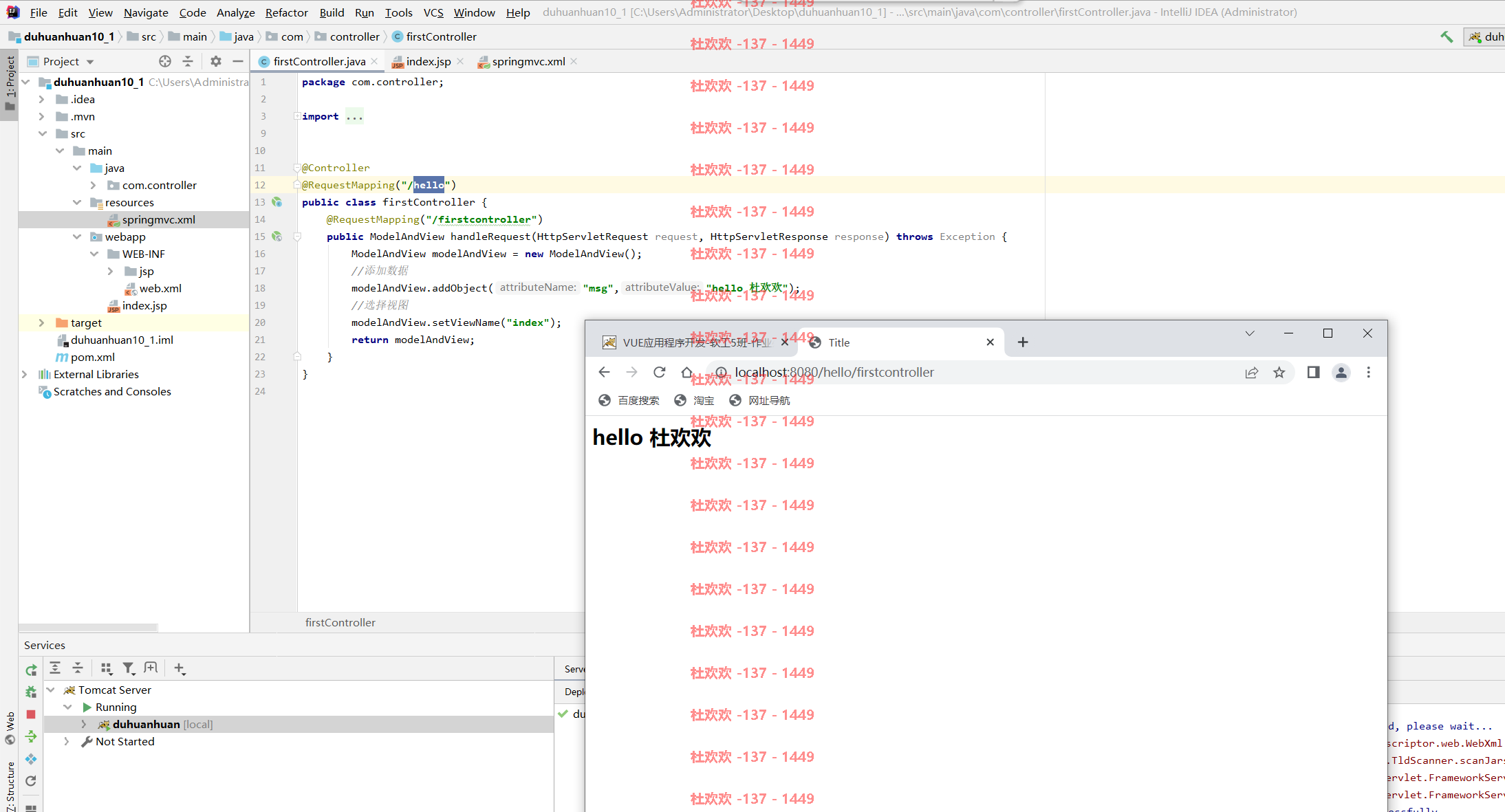Viewport: 1505px width, 812px height.
Task: Click the 网址导航 bookmark
Action: pyautogui.click(x=760, y=400)
